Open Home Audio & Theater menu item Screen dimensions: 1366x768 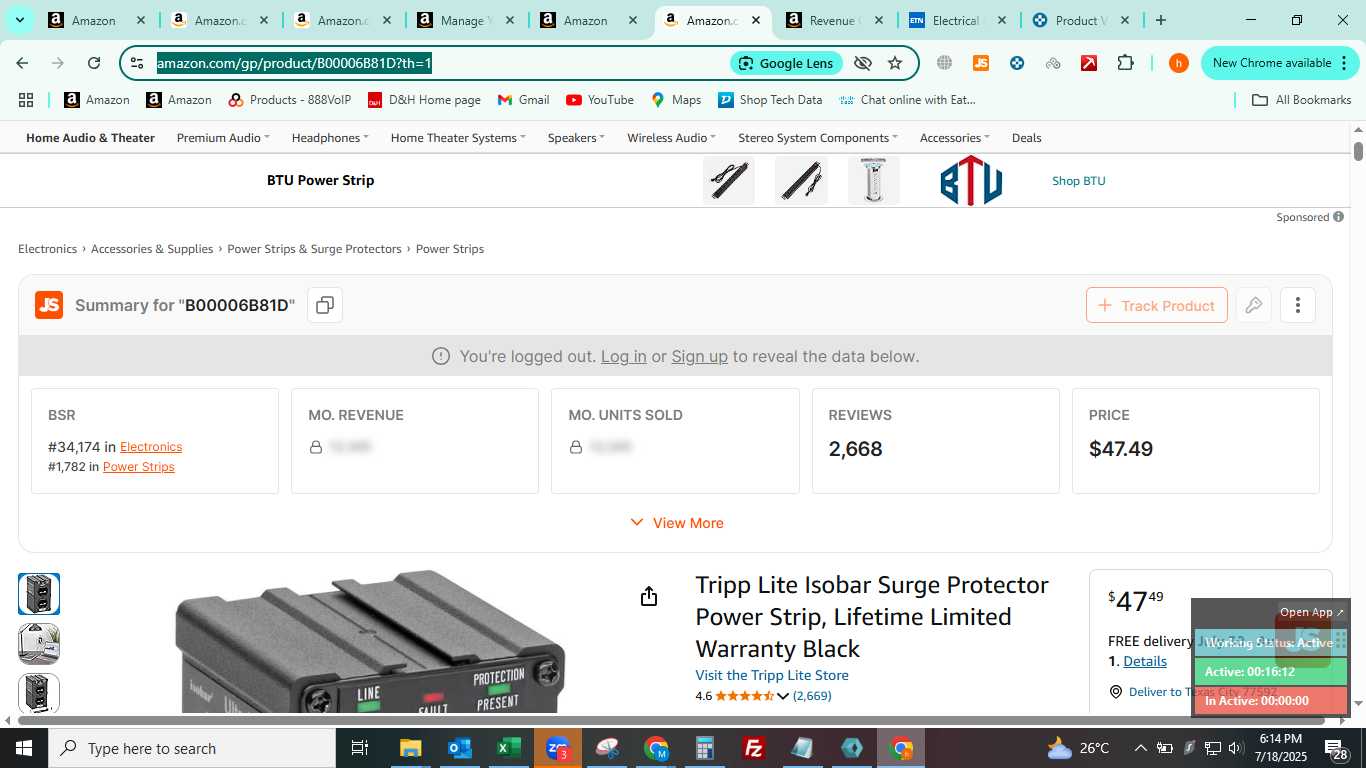[x=90, y=138]
